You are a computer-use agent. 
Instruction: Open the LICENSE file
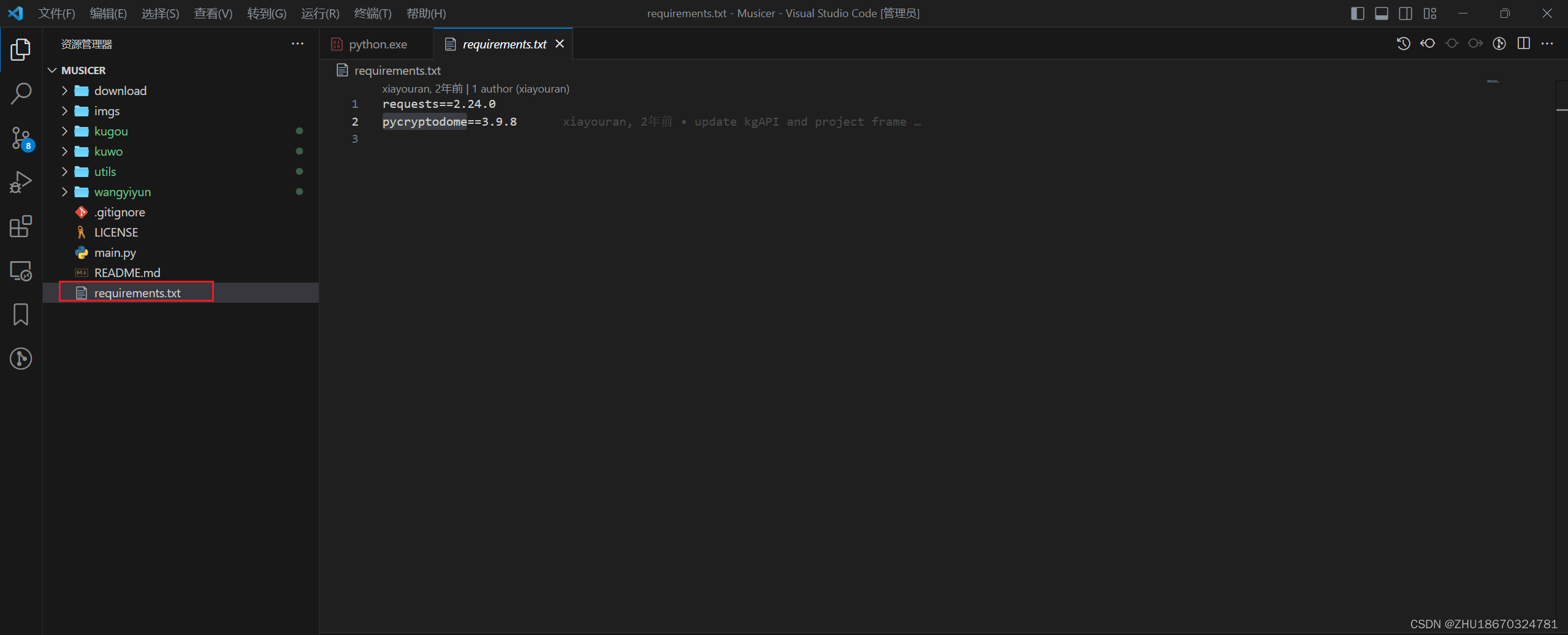tap(181, 232)
